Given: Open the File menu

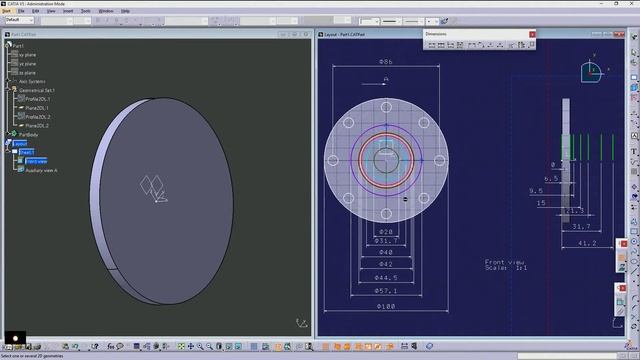Looking at the screenshot, I should pos(21,11).
